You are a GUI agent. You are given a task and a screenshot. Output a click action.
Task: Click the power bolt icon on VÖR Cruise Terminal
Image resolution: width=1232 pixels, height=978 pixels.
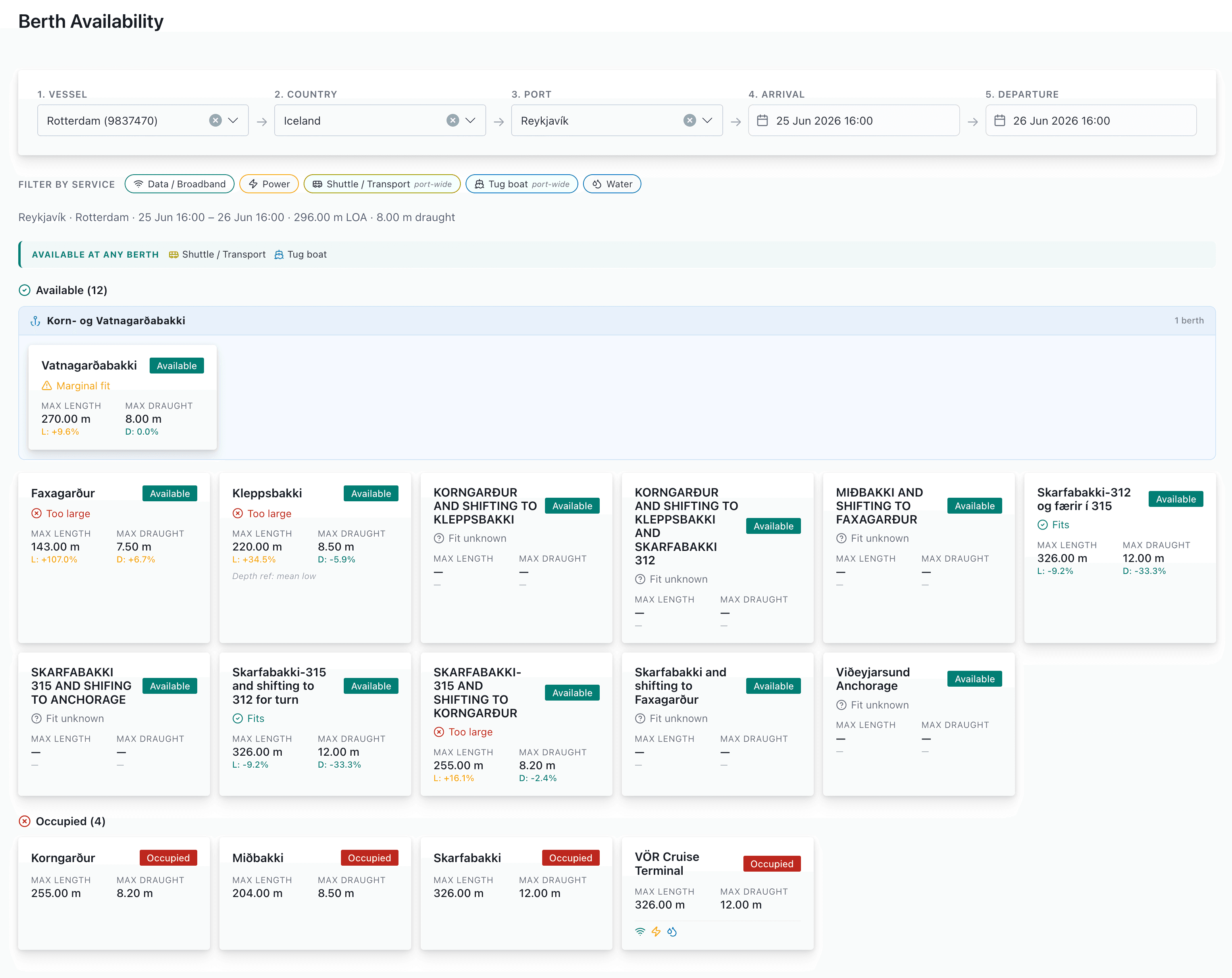[x=656, y=932]
